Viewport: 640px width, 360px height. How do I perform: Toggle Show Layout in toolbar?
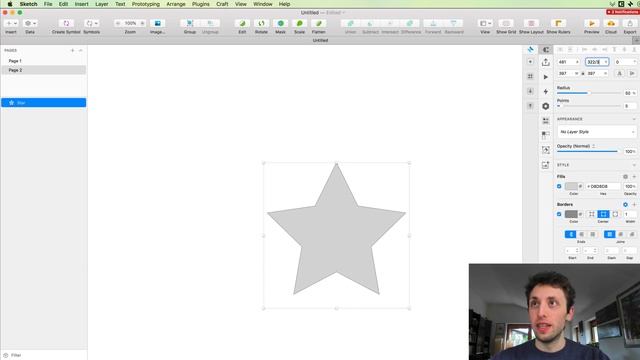[x=531, y=24]
